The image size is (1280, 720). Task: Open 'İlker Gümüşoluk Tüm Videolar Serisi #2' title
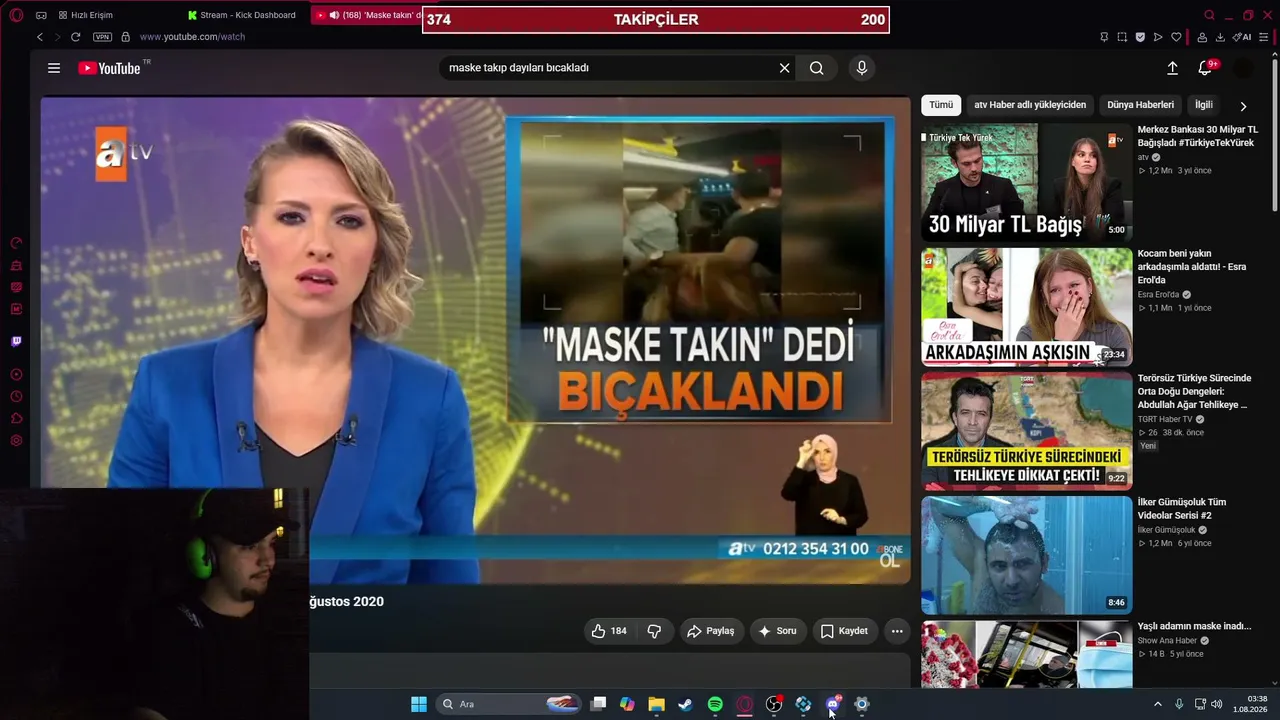pos(1182,509)
